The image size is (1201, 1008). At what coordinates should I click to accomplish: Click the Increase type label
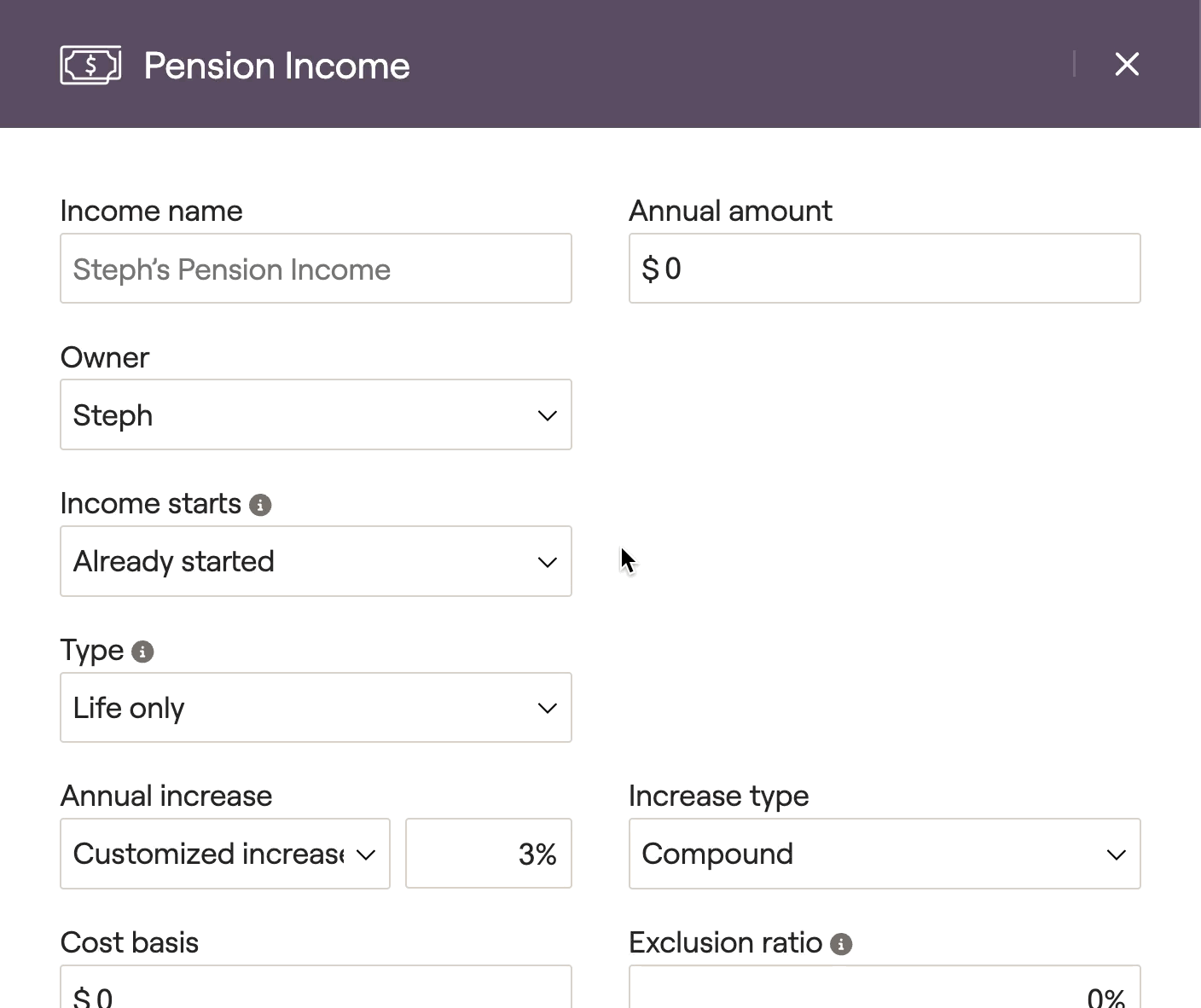(x=718, y=796)
